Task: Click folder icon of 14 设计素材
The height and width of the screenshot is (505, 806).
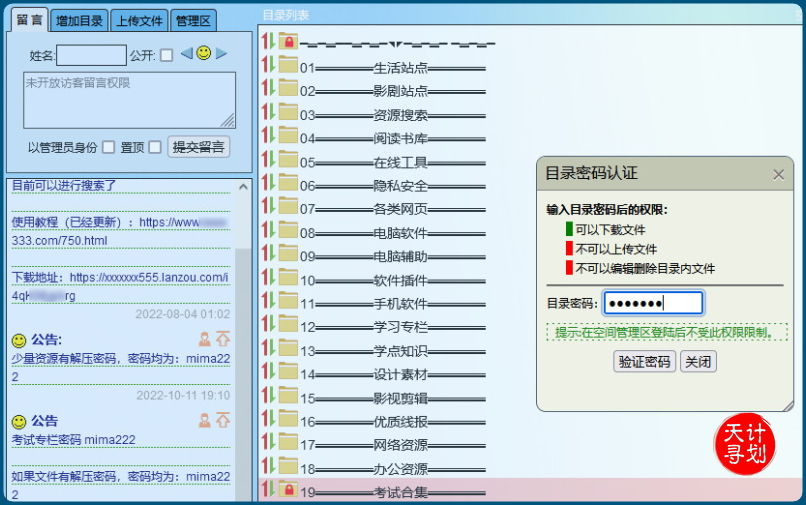Action: (288, 371)
